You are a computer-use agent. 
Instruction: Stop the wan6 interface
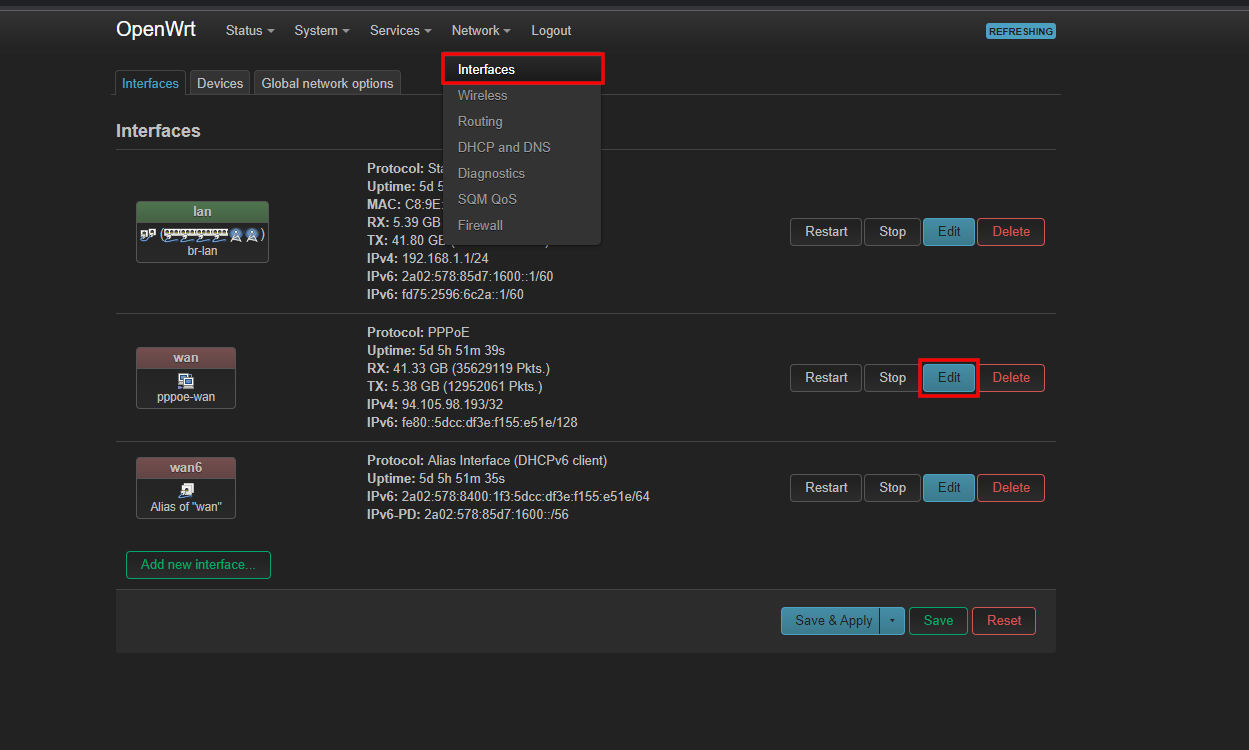(892, 488)
